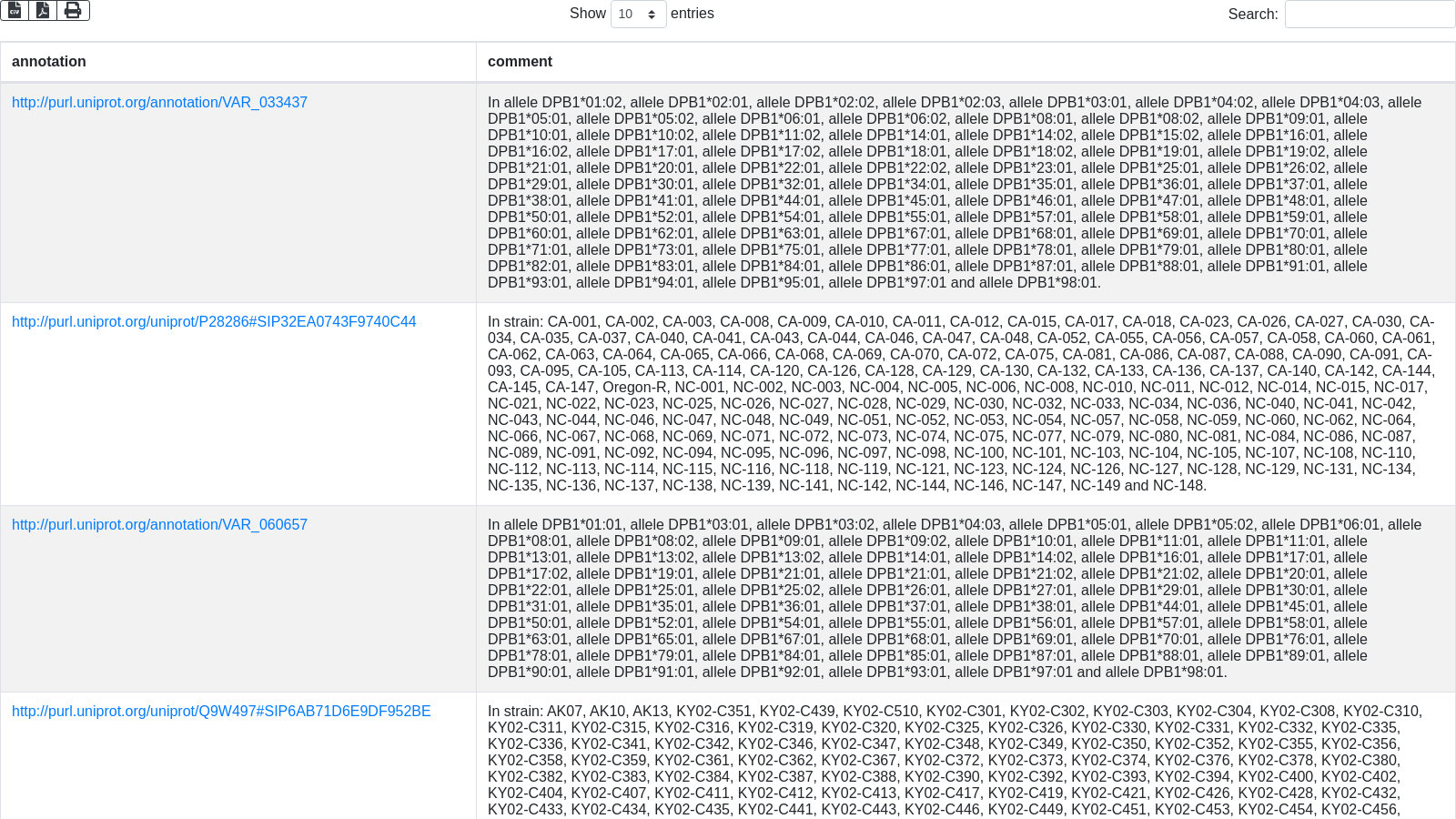The image size is (1456, 819).
Task: Open the P28286 uniprot link
Action: pyautogui.click(x=214, y=322)
